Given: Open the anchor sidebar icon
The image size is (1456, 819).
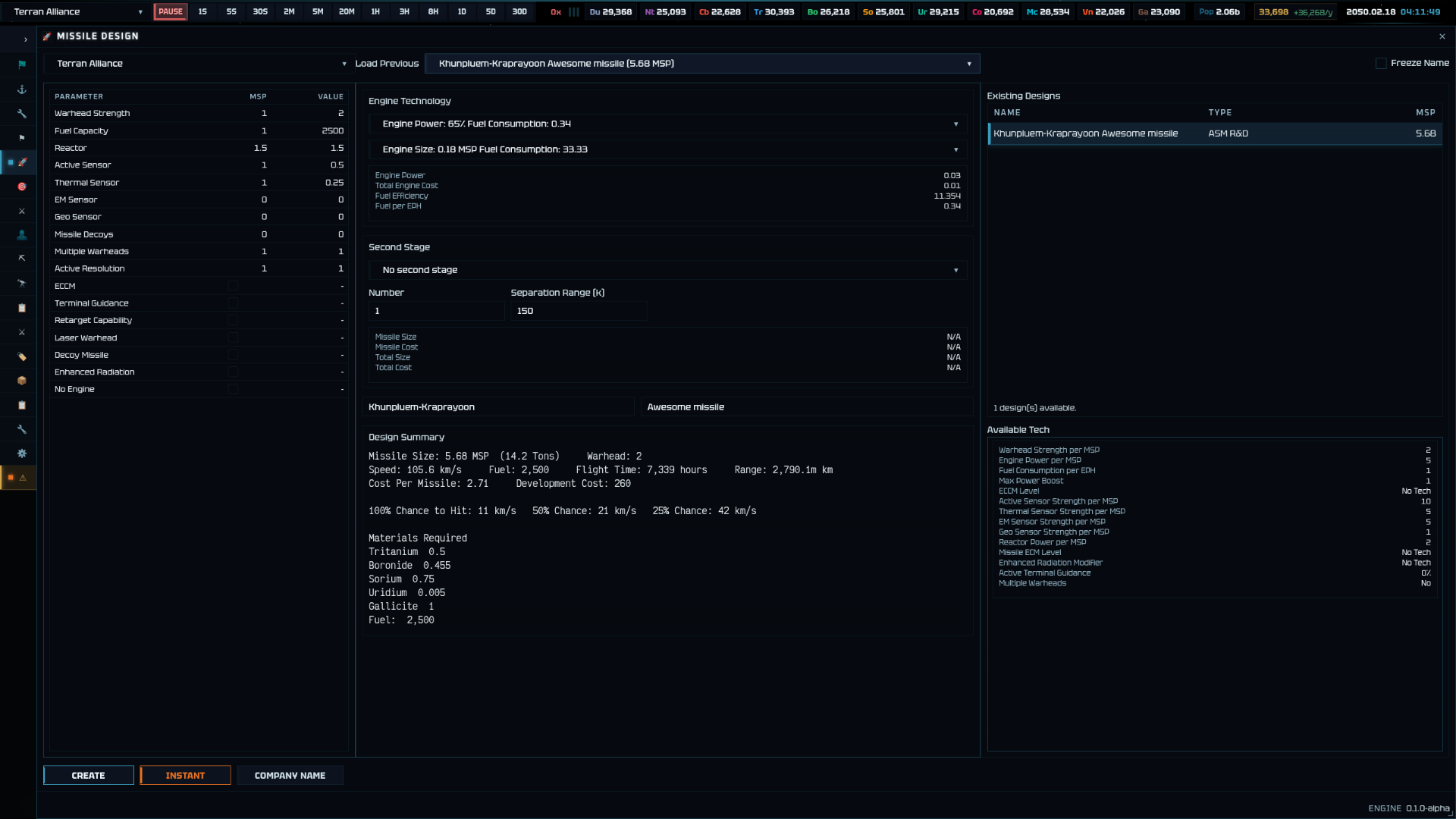Looking at the screenshot, I should (22, 89).
